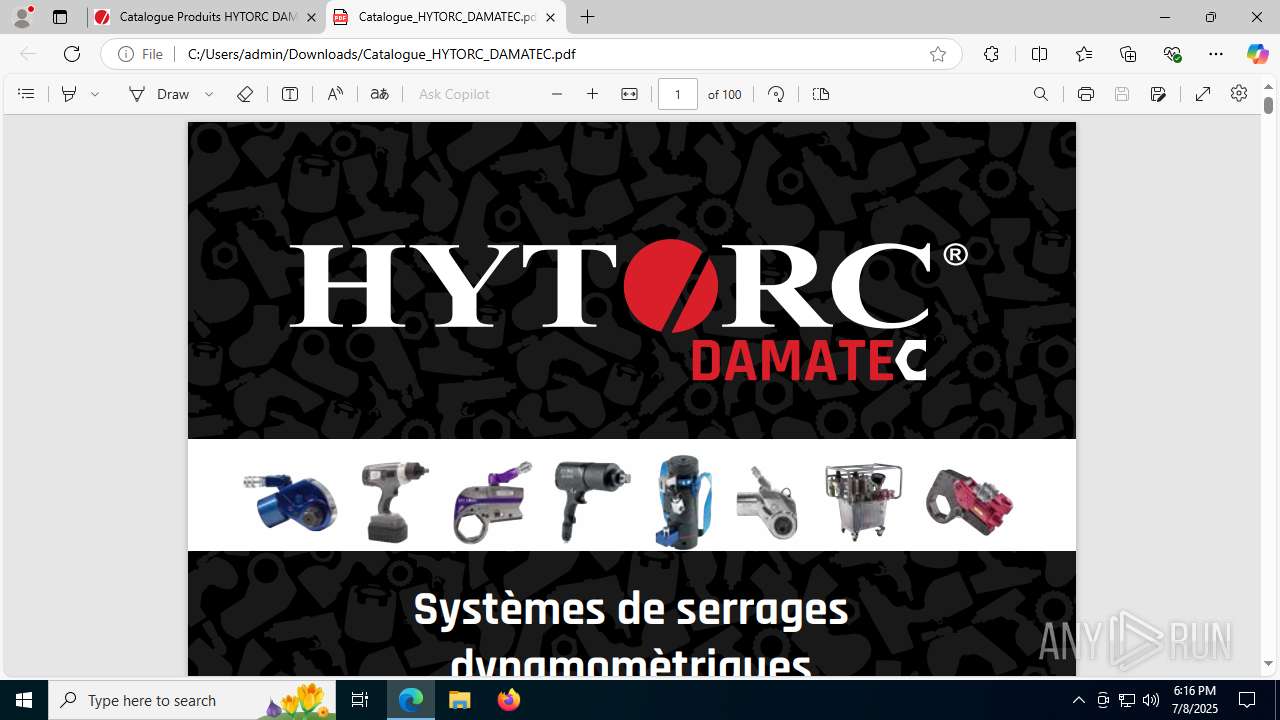Toggle Fit to width view
This screenshot has width=1280, height=720.
tap(629, 94)
